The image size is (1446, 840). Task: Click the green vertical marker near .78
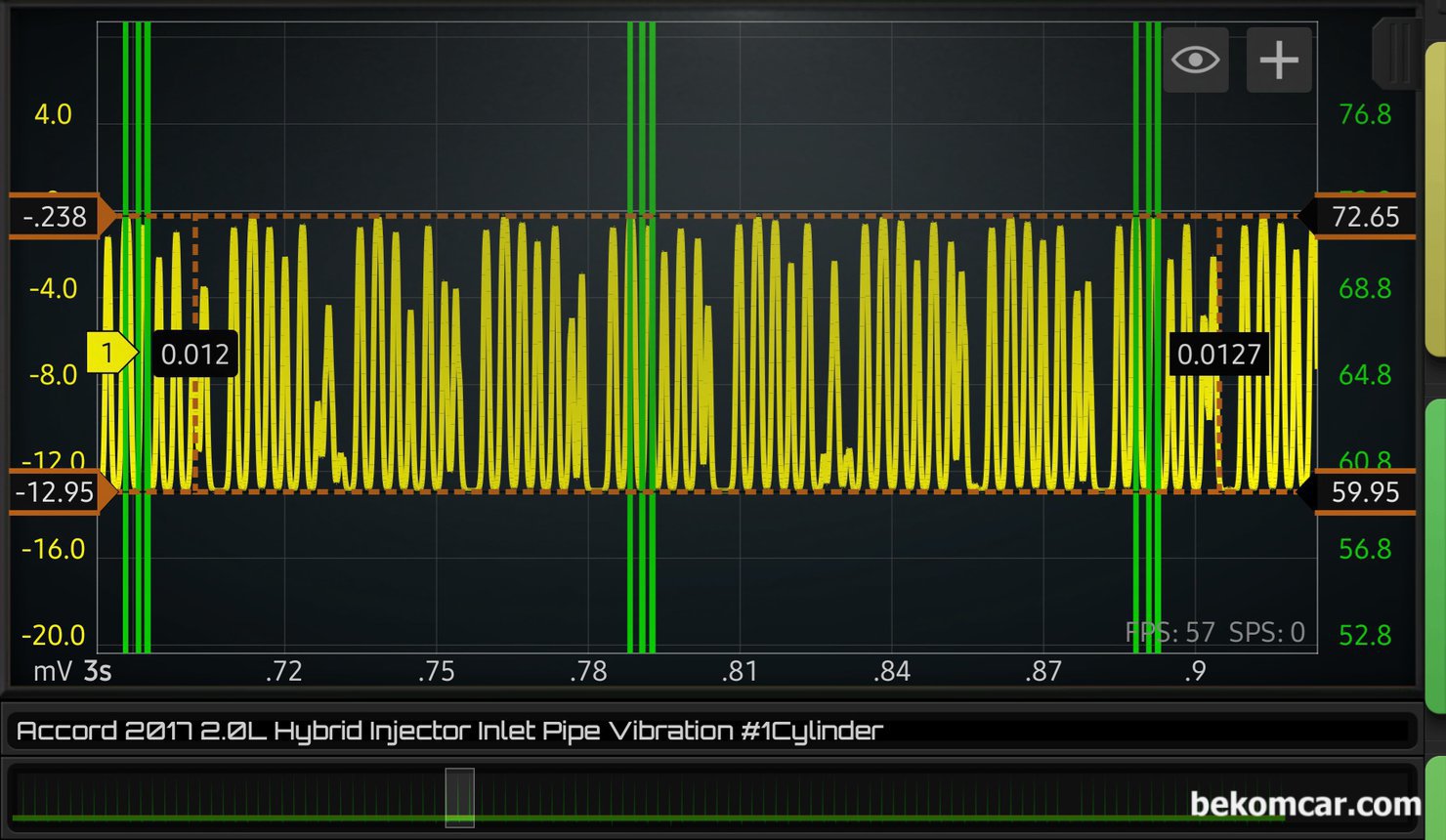[641, 391]
